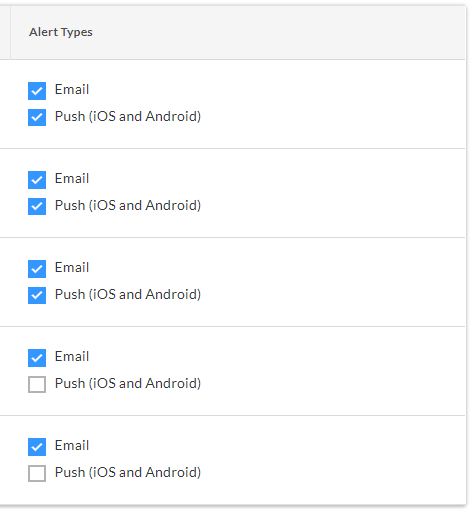Click the 'Email' label text in first row
The height and width of the screenshot is (512, 472).
72,89
